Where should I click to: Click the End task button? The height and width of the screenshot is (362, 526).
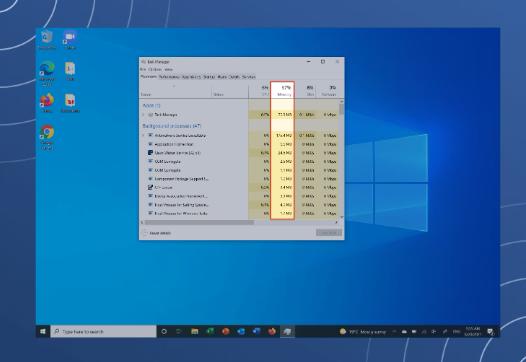click(x=329, y=233)
